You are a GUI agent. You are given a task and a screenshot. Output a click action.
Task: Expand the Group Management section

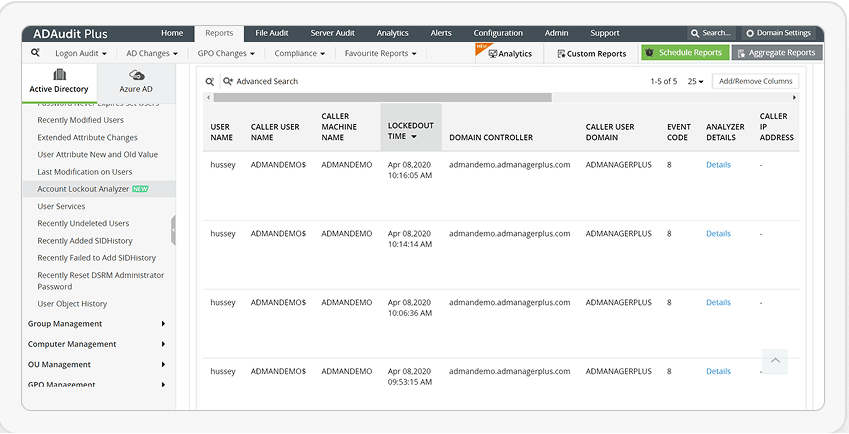click(96, 324)
